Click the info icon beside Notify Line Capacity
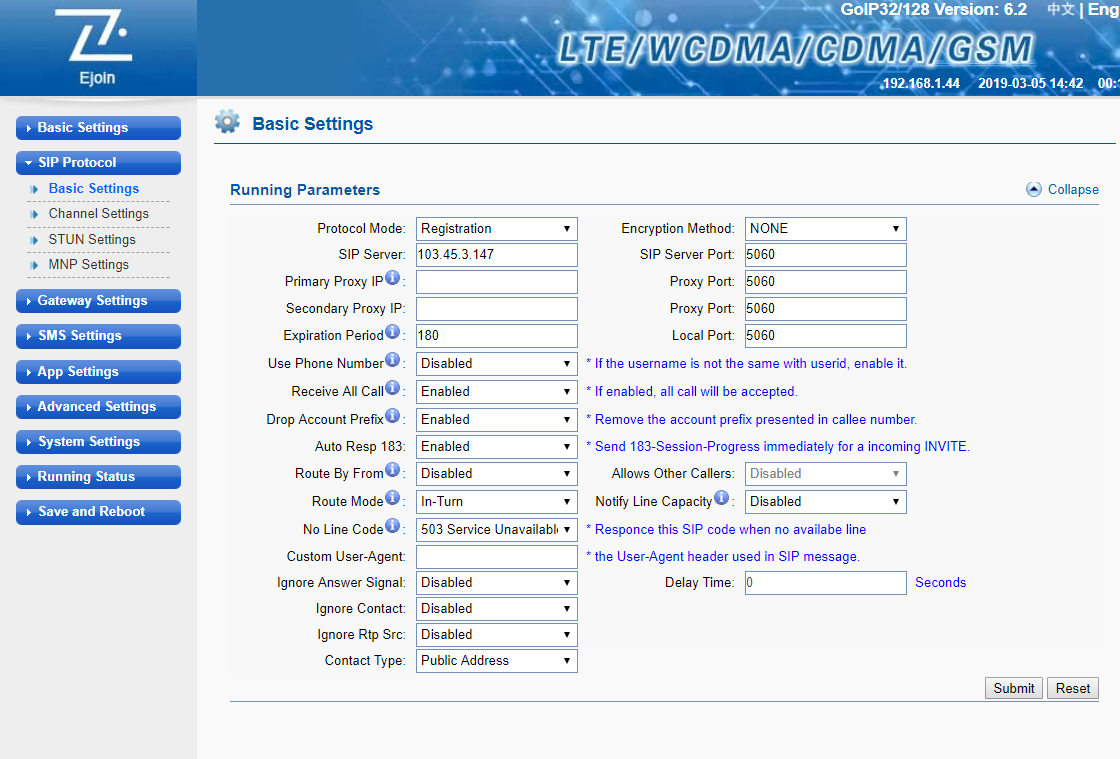The image size is (1120, 759). 722,498
